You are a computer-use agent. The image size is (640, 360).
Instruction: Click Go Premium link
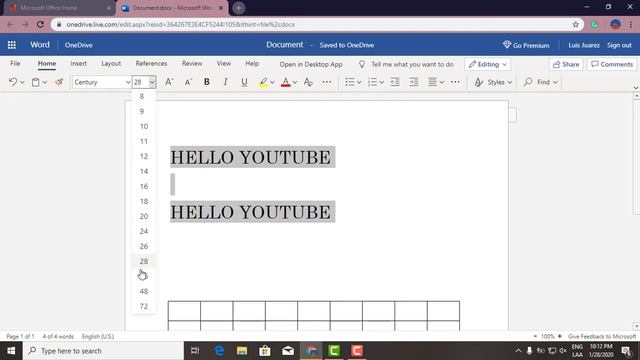coord(526,45)
